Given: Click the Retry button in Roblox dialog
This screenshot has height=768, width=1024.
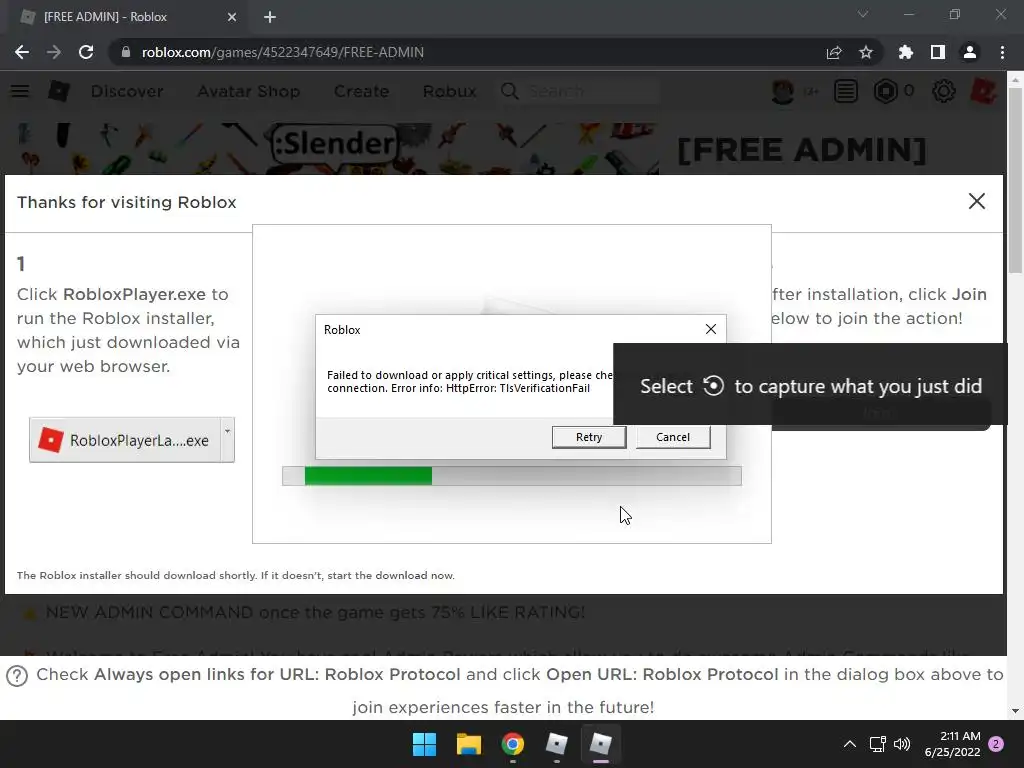Looking at the screenshot, I should 588,437.
